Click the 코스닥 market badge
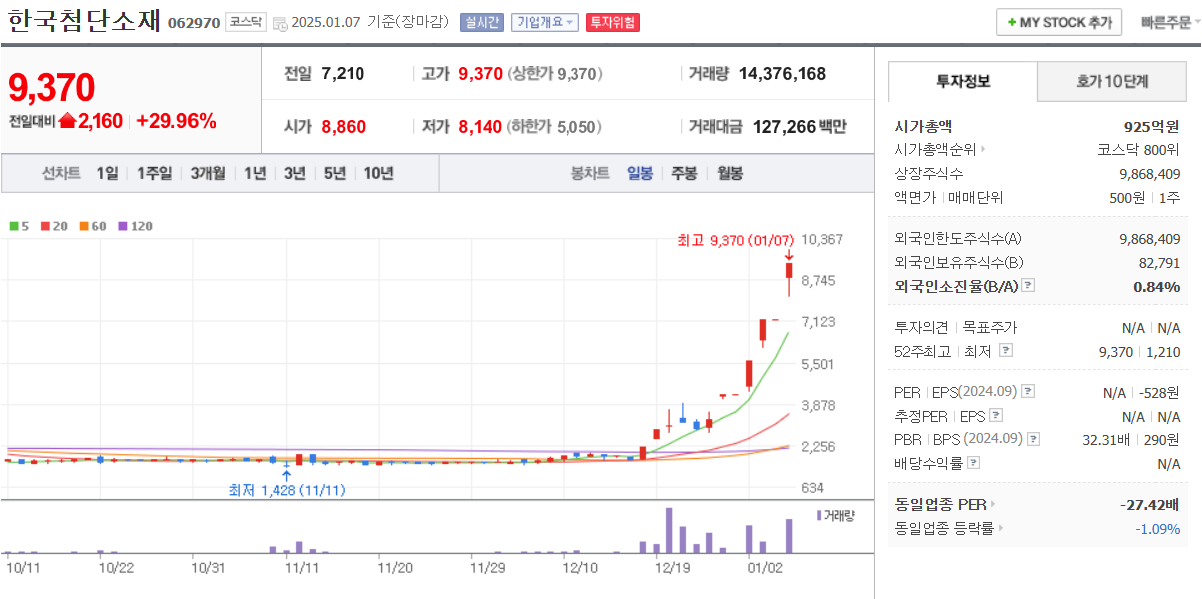This screenshot has height=599, width=1202. pyautogui.click(x=246, y=22)
